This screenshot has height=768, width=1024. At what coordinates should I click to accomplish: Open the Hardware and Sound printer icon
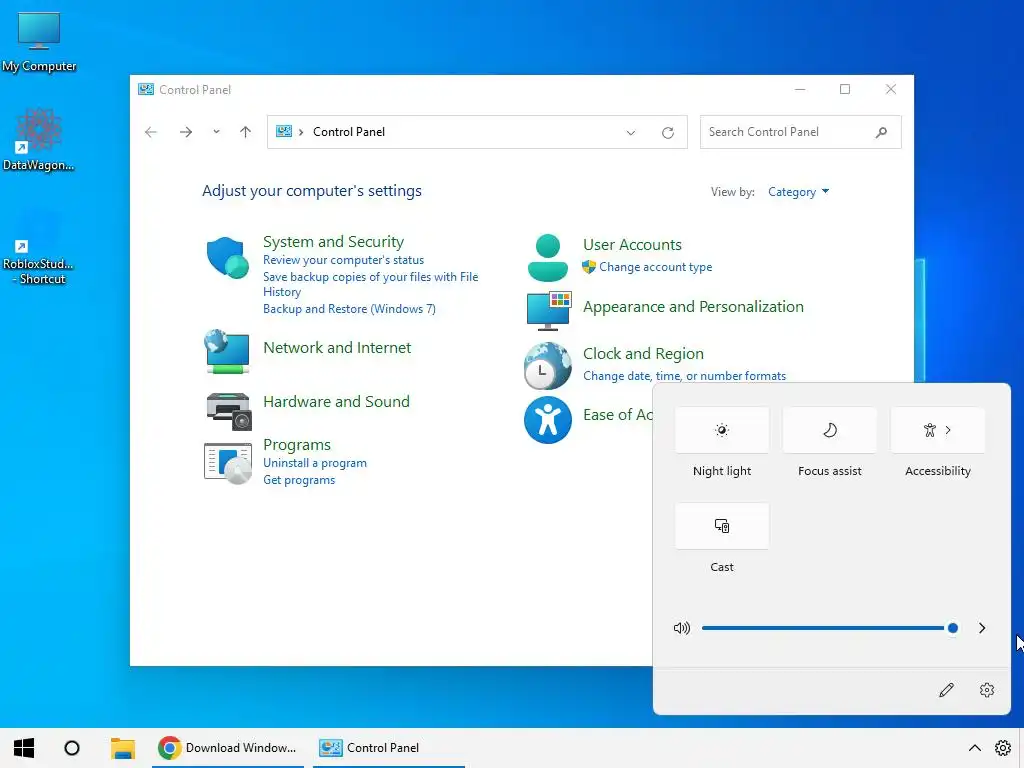[229, 411]
